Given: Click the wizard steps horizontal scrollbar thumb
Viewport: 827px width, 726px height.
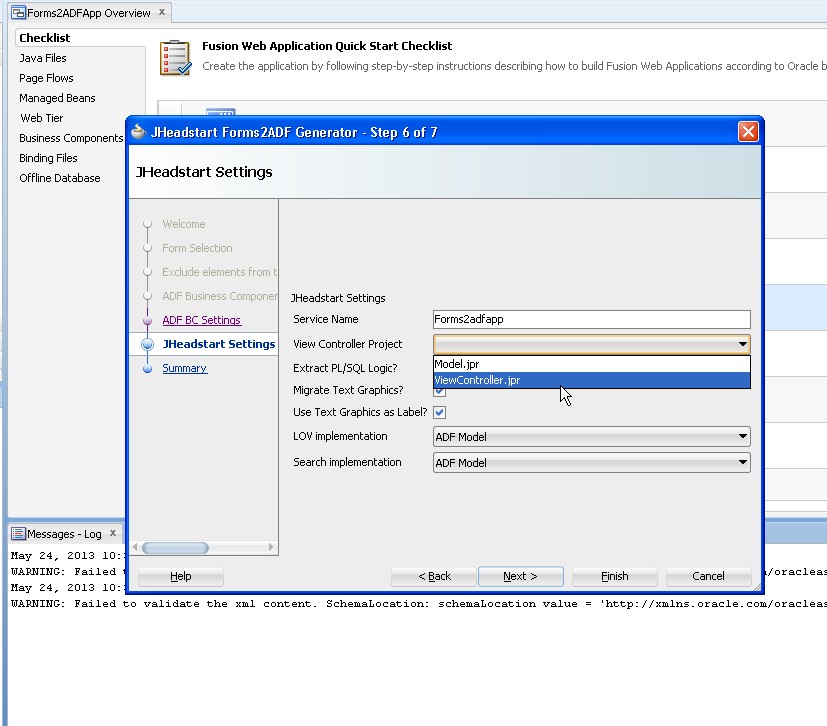Looking at the screenshot, I should tap(175, 548).
